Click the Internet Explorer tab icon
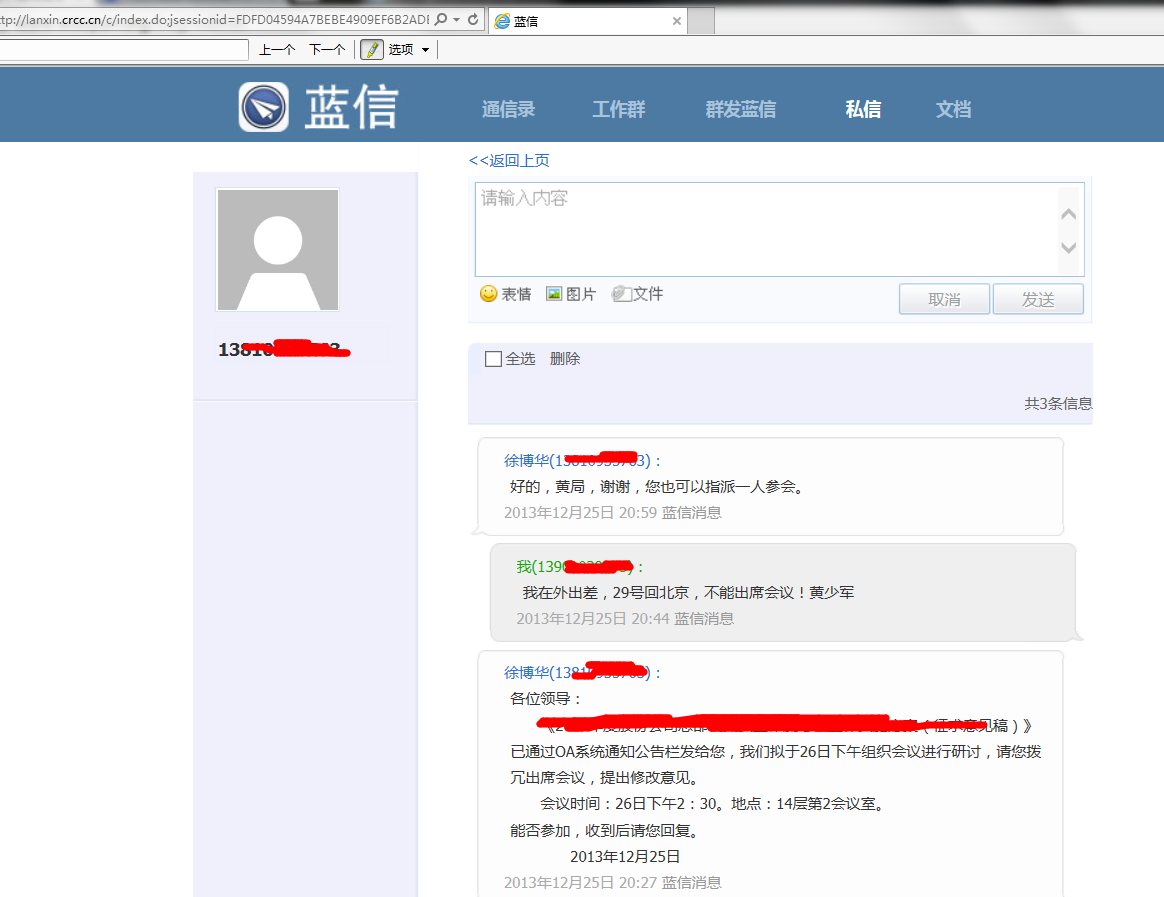The image size is (1164, 897). coord(503,22)
